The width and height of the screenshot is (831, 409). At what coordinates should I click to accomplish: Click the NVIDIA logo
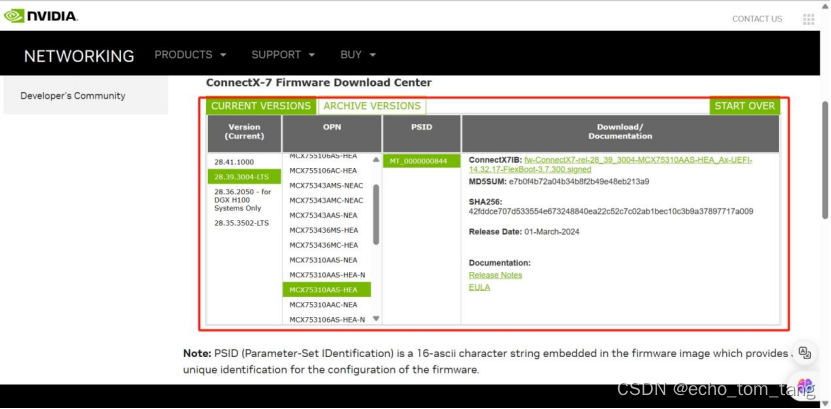tap(41, 16)
